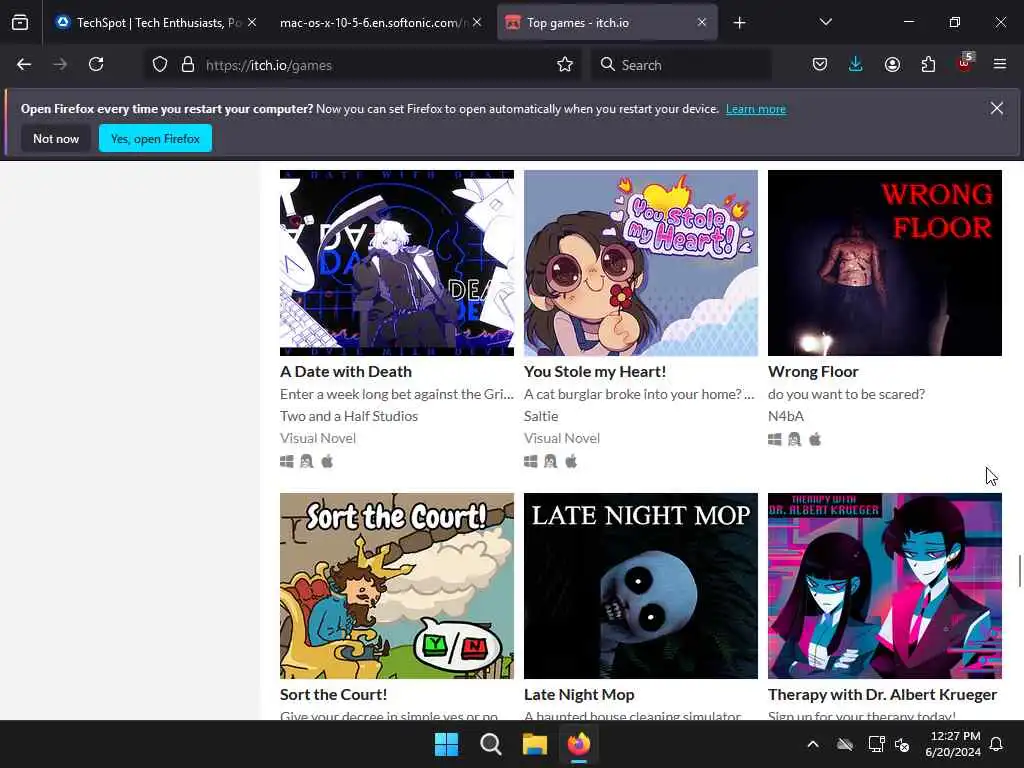Dismiss the Firefox startup notification bar

997,108
